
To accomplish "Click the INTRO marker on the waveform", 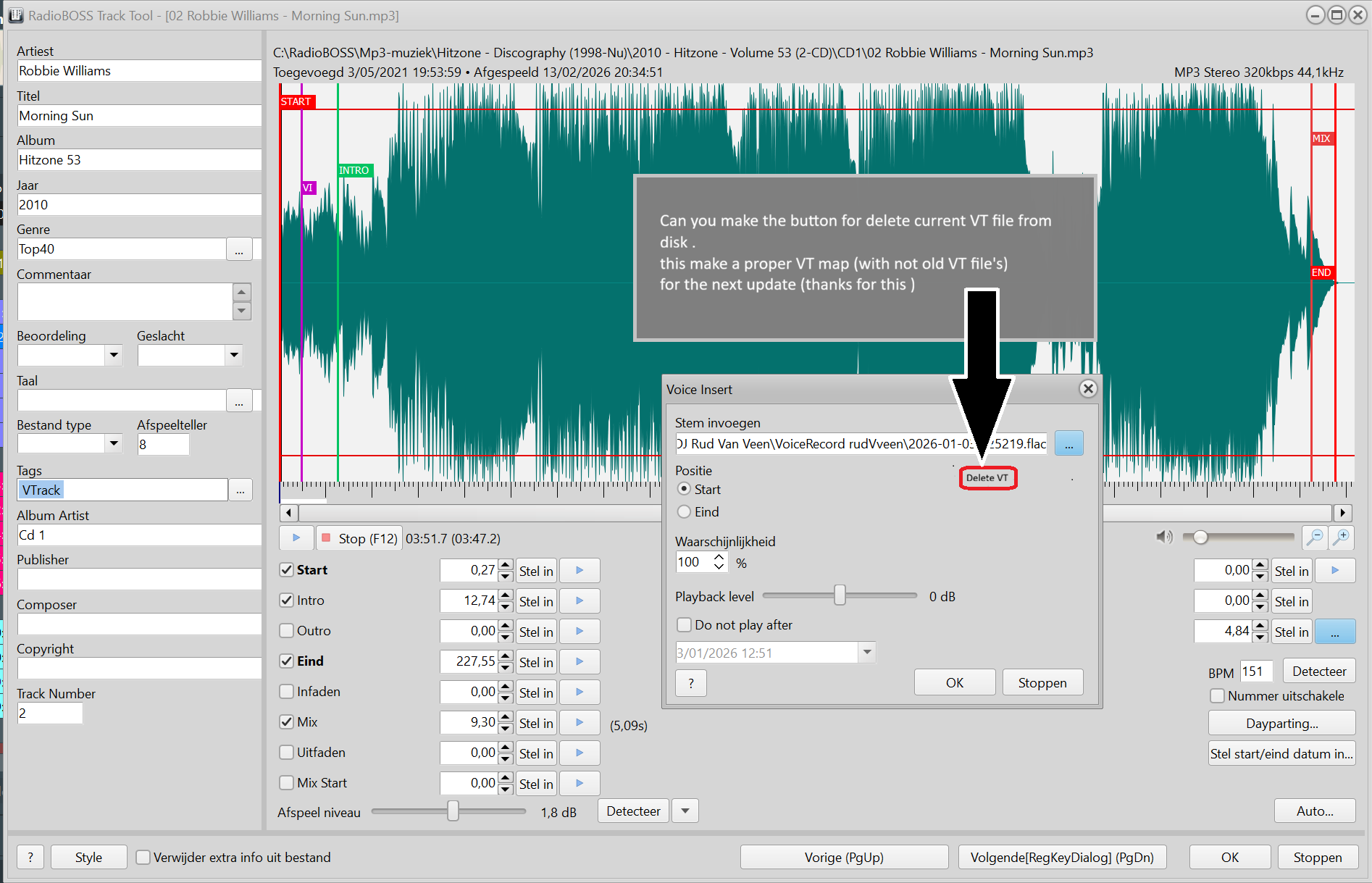I will [x=354, y=171].
